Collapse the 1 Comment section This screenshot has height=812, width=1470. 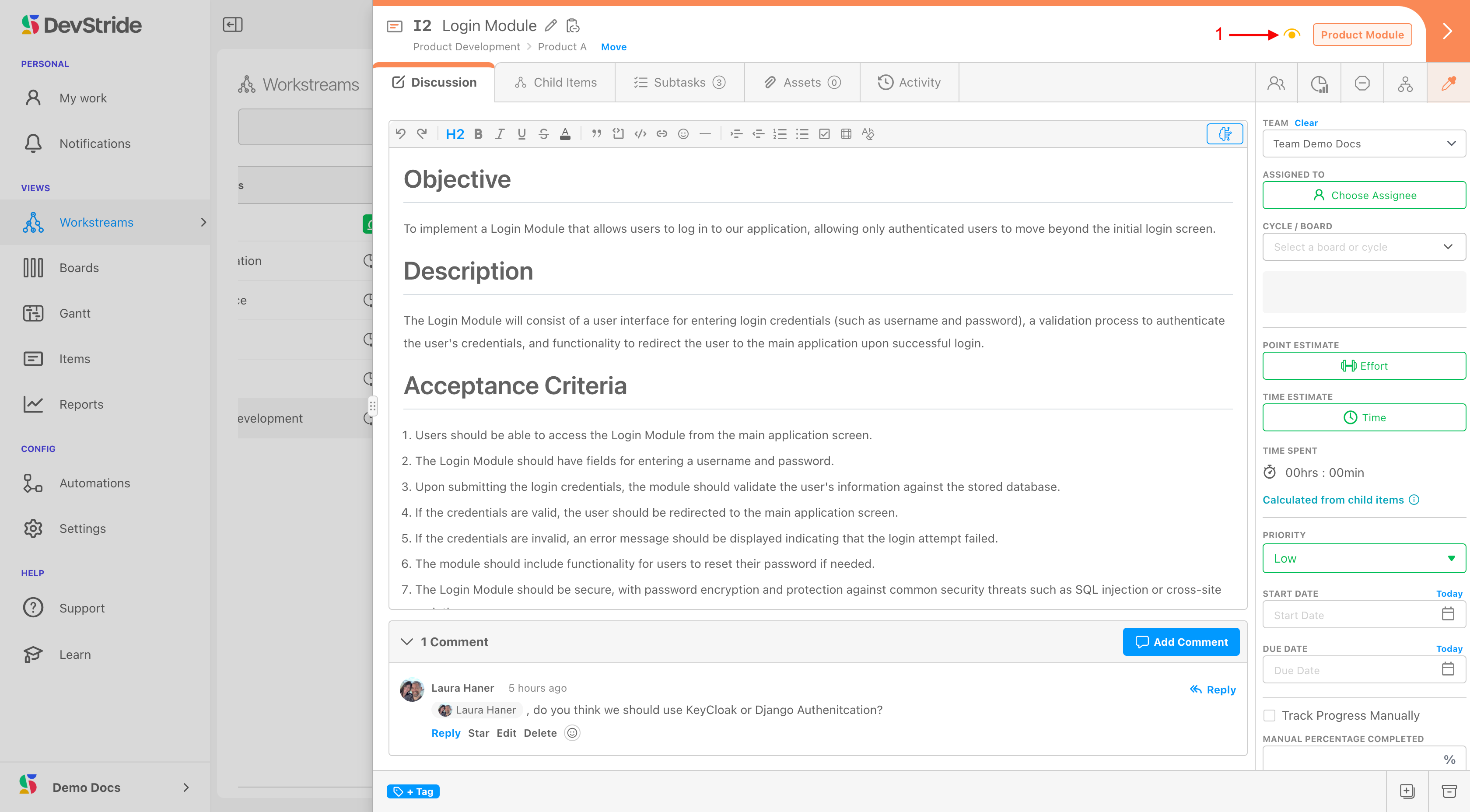click(406, 641)
